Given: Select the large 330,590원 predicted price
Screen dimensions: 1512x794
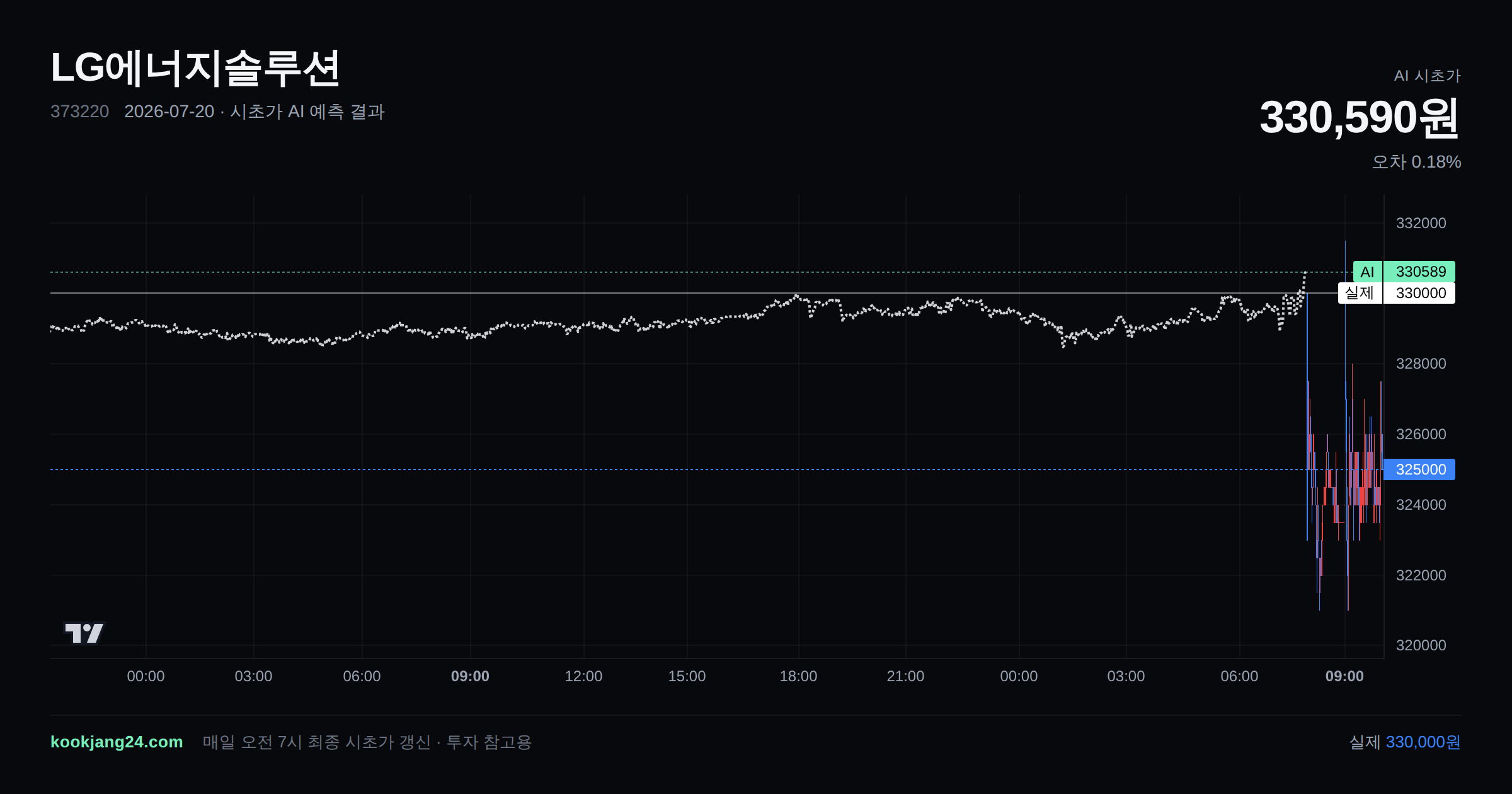Looking at the screenshot, I should coord(1360,118).
